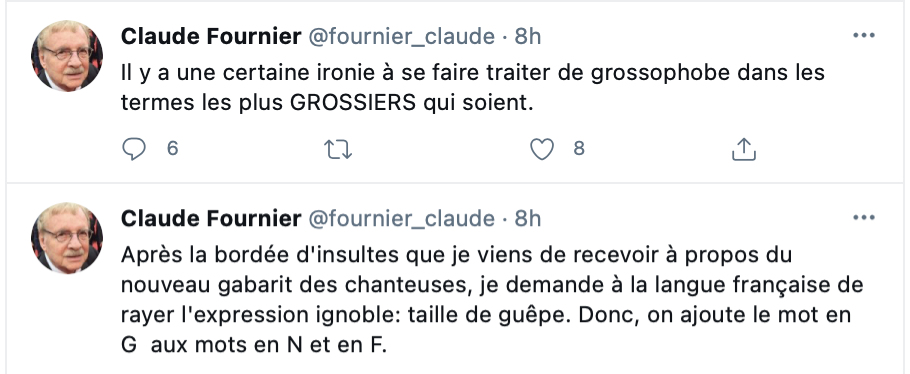Screen dimensions: 910x374
Task: Open more options on the first tweet
Action: point(864,36)
